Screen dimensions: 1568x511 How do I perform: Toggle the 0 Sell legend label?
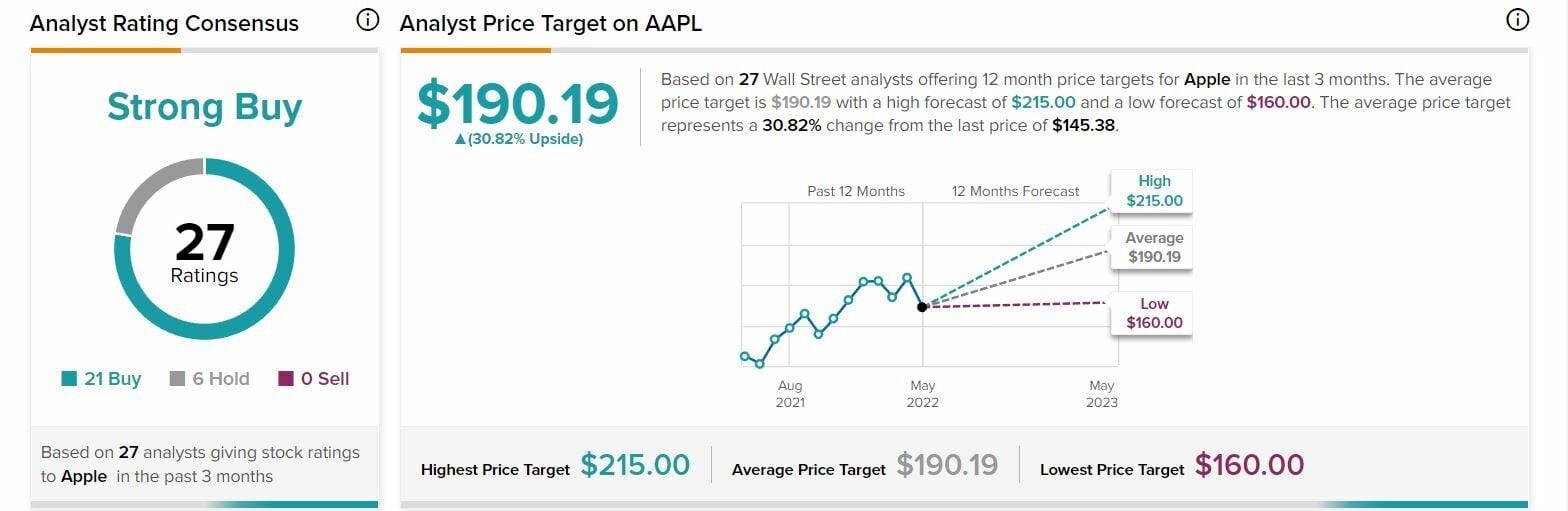tap(325, 379)
